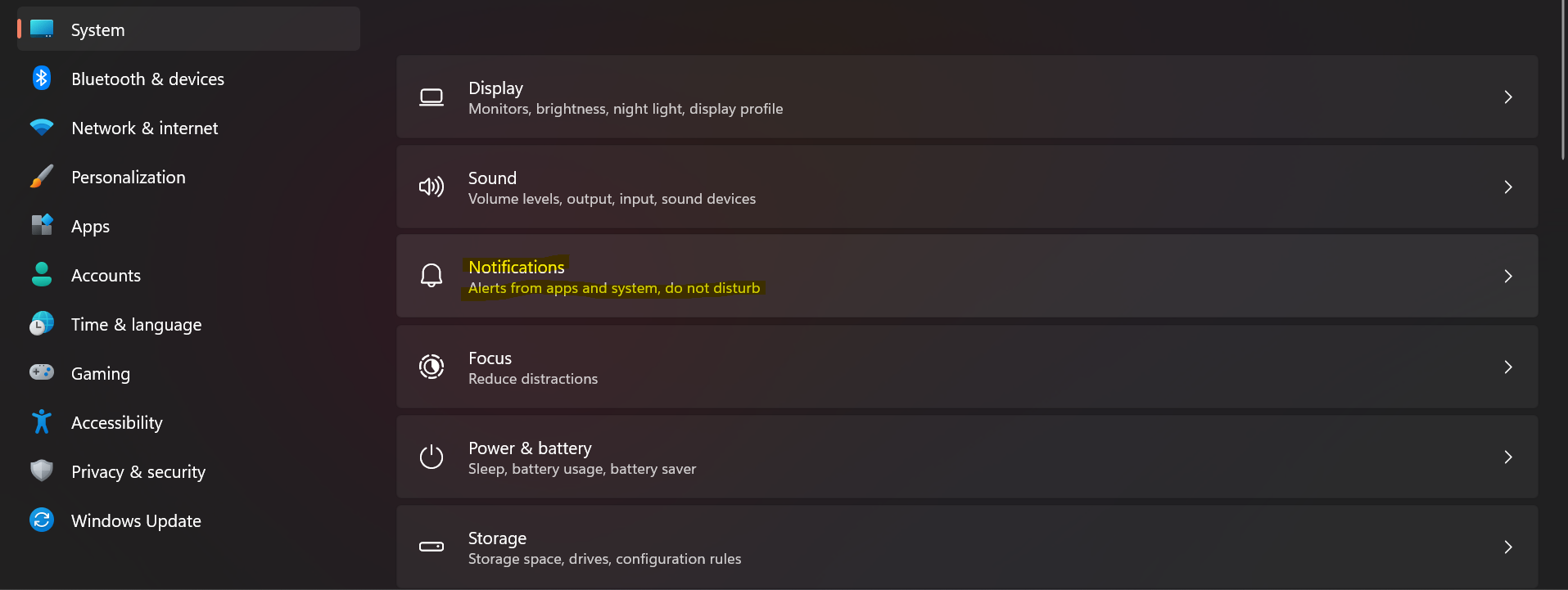Click the Personalization paintbrush icon
The height and width of the screenshot is (590, 1568).
[x=42, y=177]
